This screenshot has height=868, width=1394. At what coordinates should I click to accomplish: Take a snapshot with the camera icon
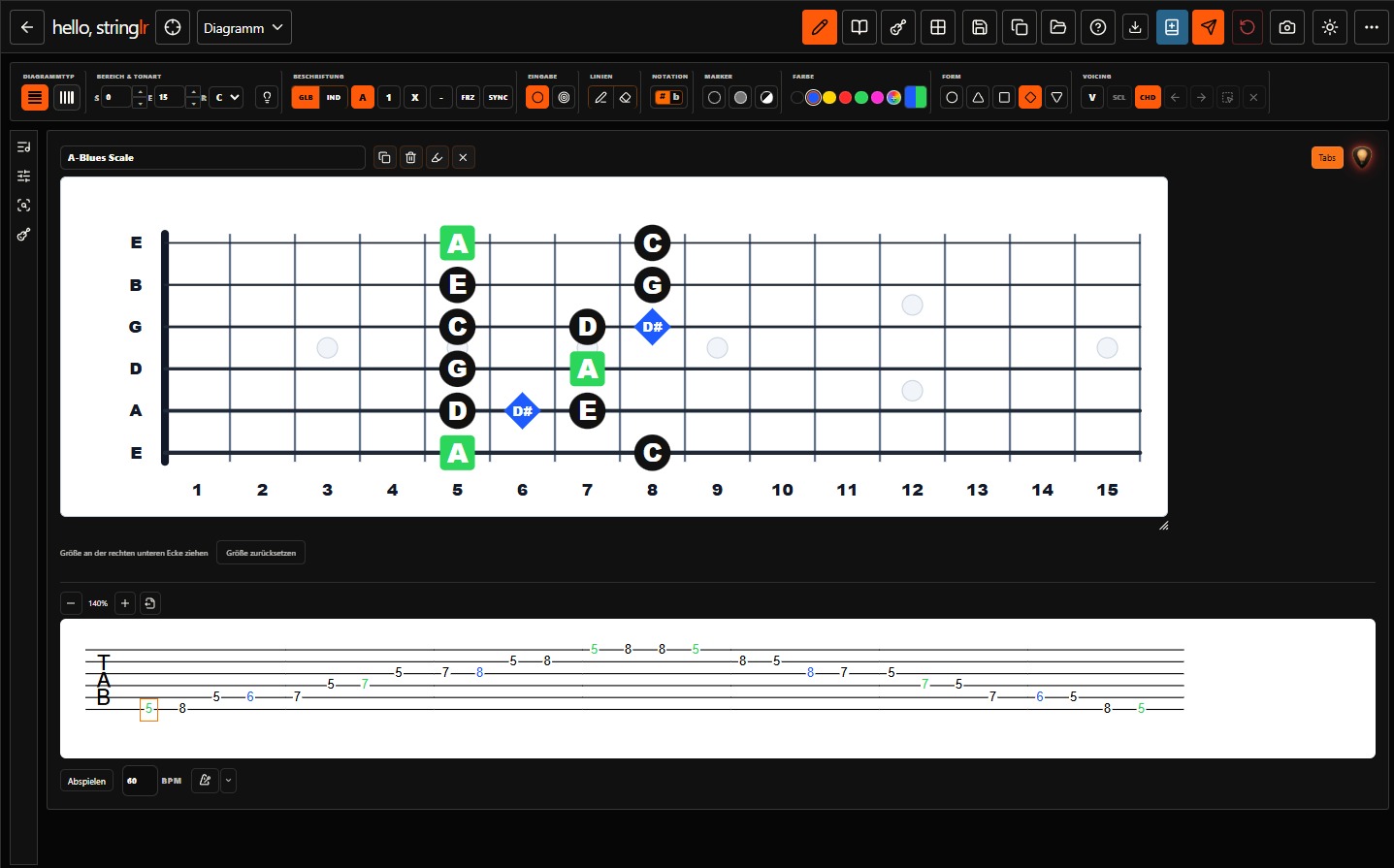(x=1287, y=27)
